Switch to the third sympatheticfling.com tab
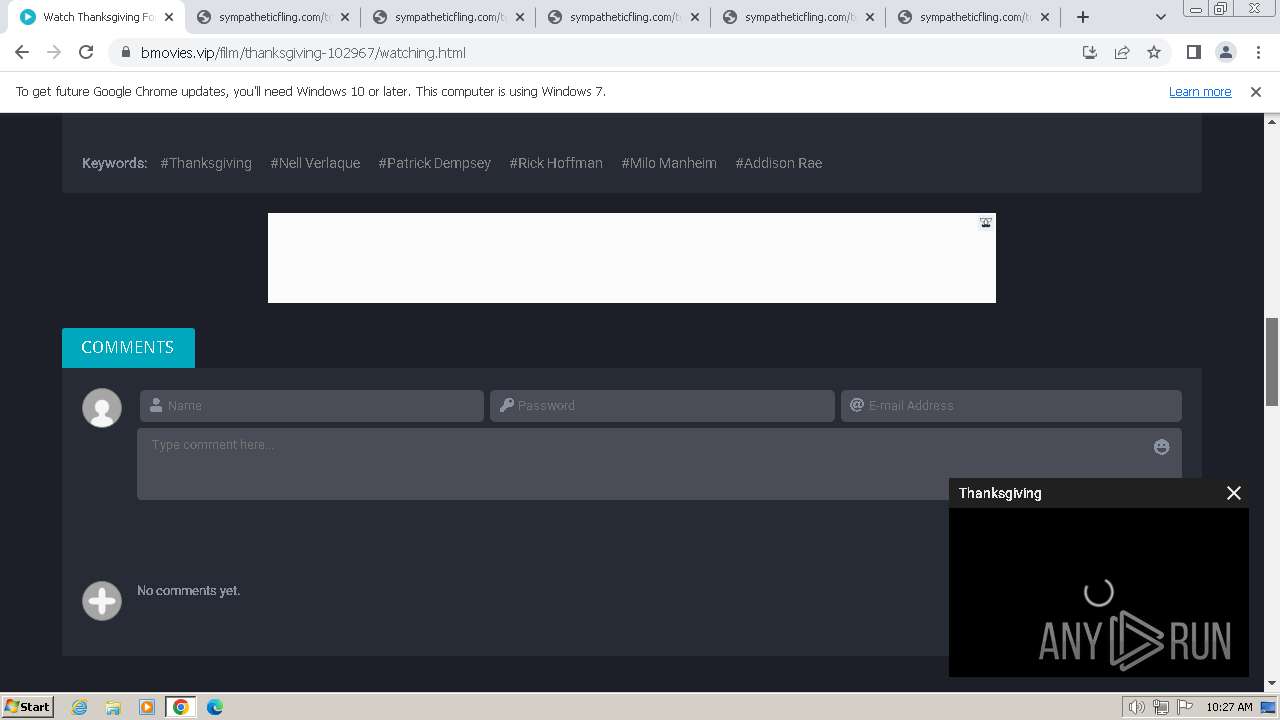Viewport: 1280px width, 720px height. pyautogui.click(x=625, y=17)
